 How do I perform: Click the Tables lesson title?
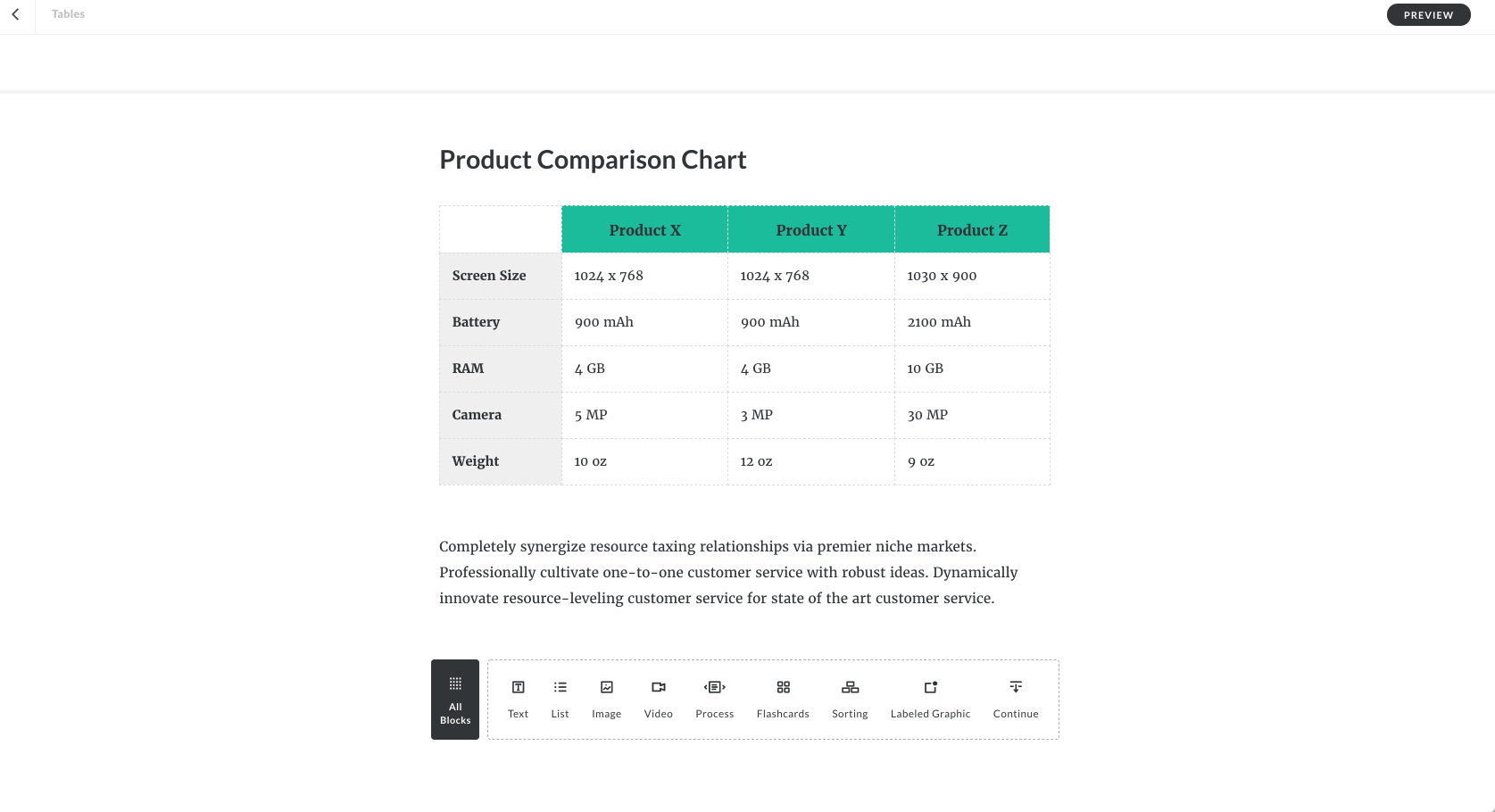[x=68, y=14]
